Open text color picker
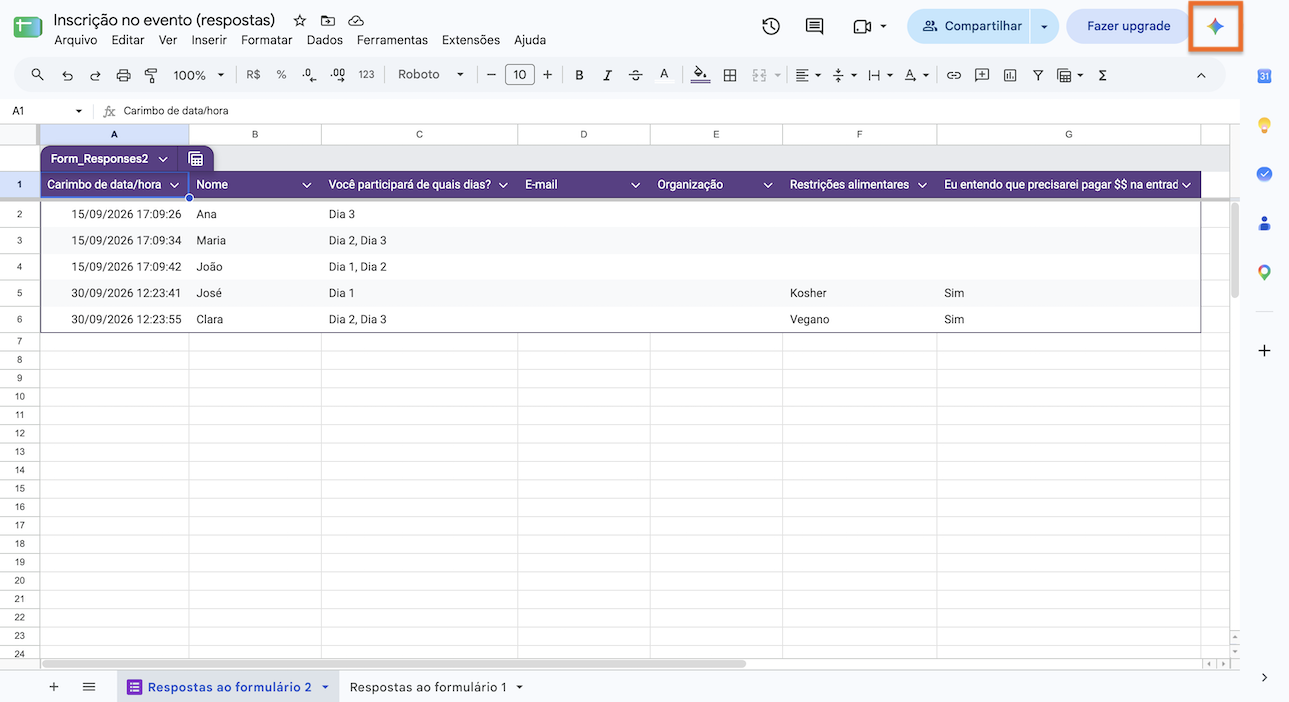The image size is (1289, 702). pos(664,75)
